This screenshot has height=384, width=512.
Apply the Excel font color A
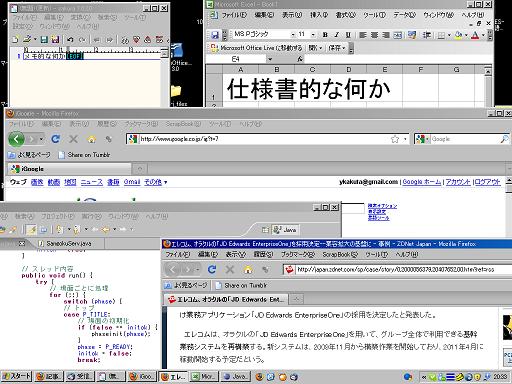pos(475,35)
